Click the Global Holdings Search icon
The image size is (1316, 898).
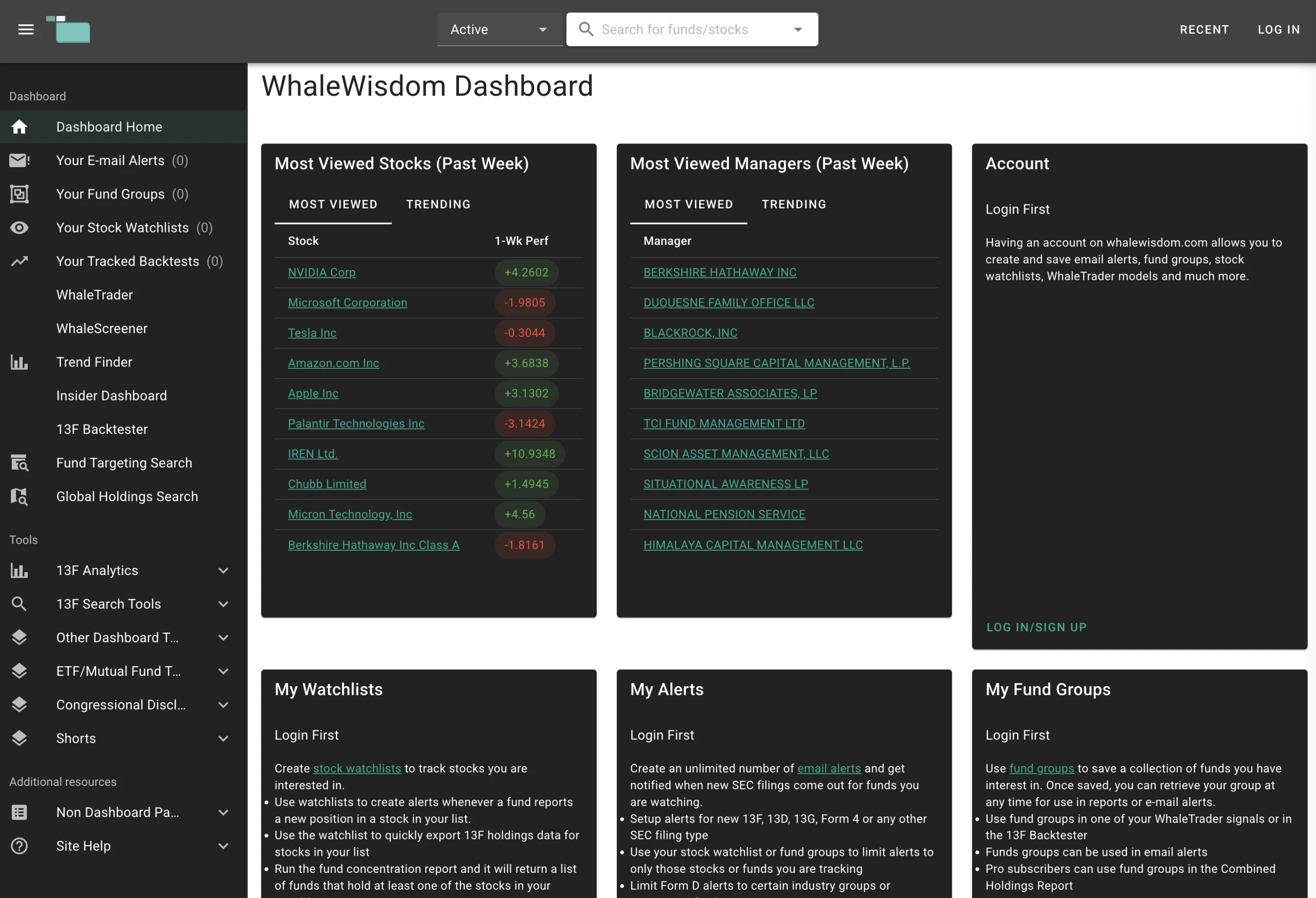click(x=19, y=496)
